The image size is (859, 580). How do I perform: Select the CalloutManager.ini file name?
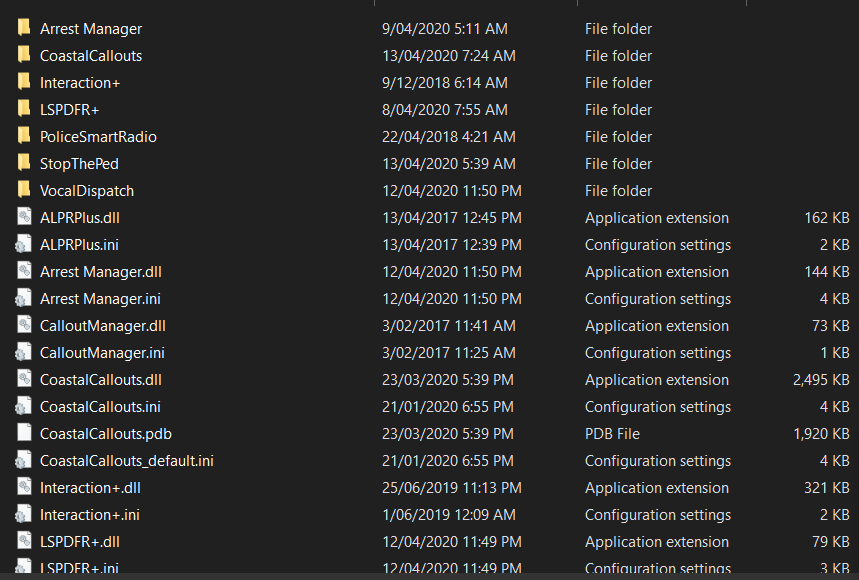tap(102, 352)
